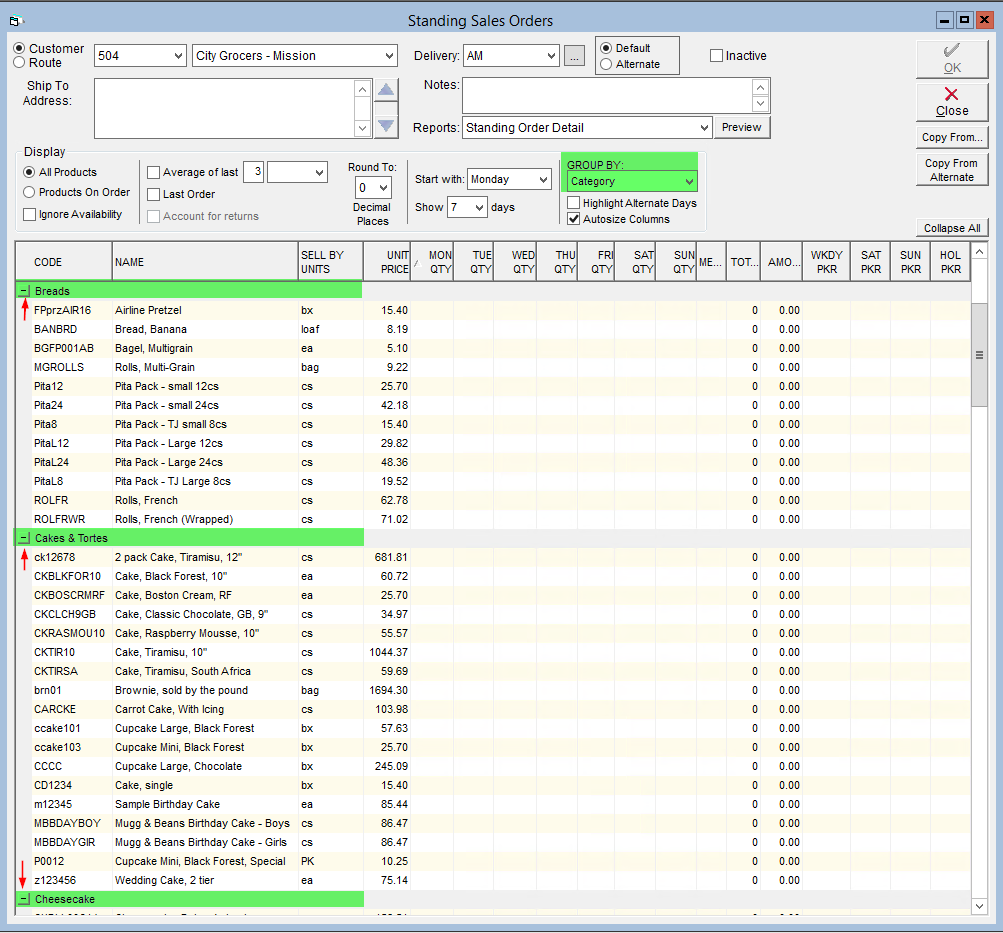Click the Average of last number field
The image size is (1003, 933).
(x=253, y=172)
